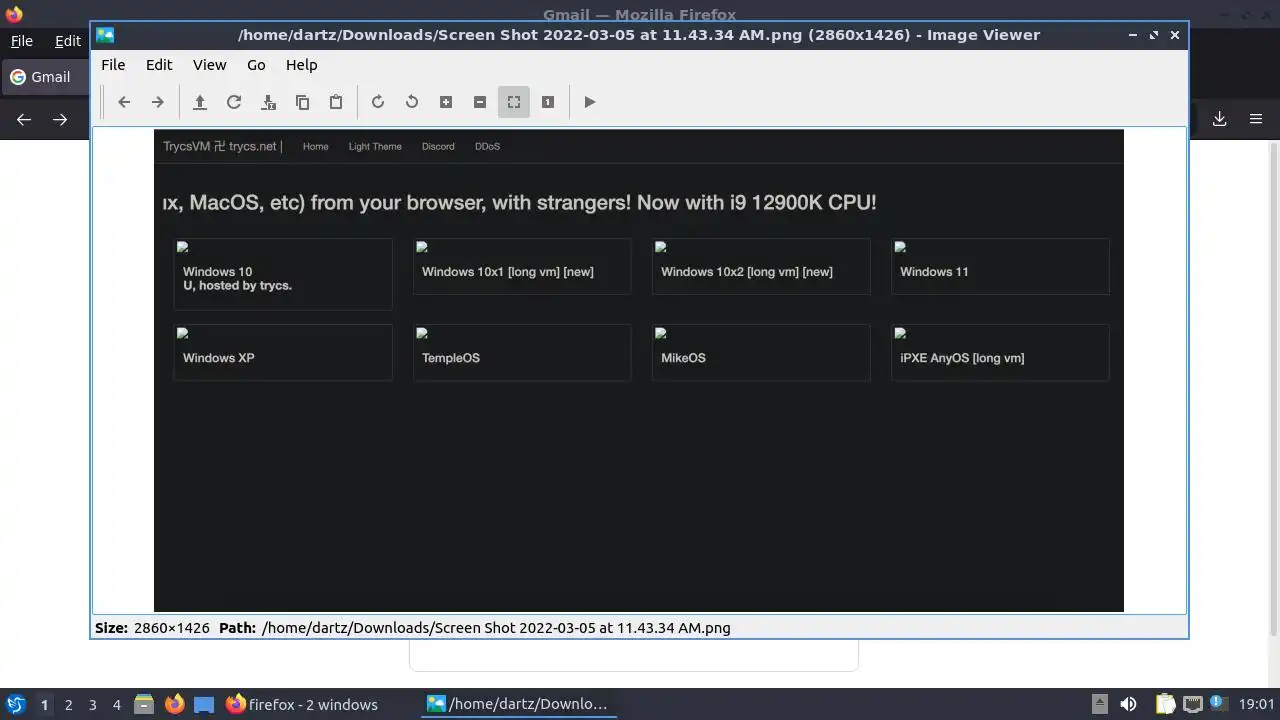Open the network tray icon
Image resolution: width=1280 pixels, height=720 pixels.
1192,704
